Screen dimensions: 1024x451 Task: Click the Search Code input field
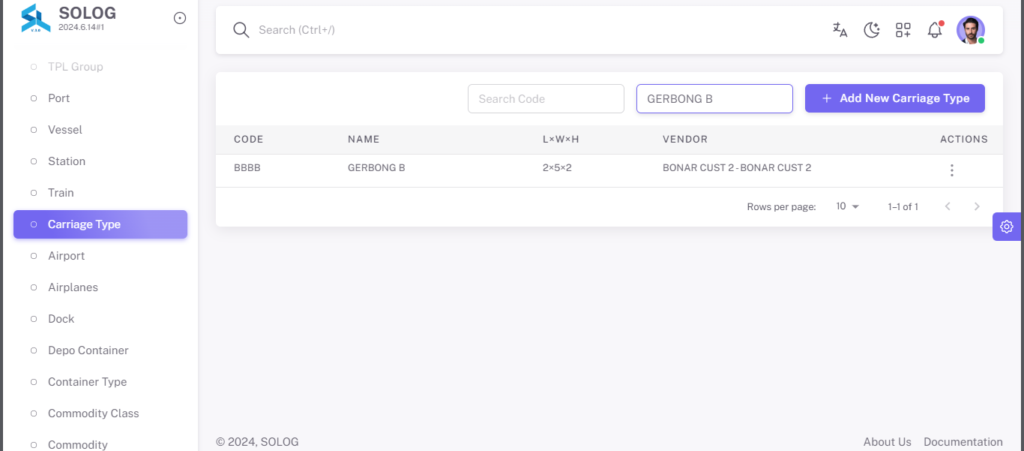click(546, 99)
